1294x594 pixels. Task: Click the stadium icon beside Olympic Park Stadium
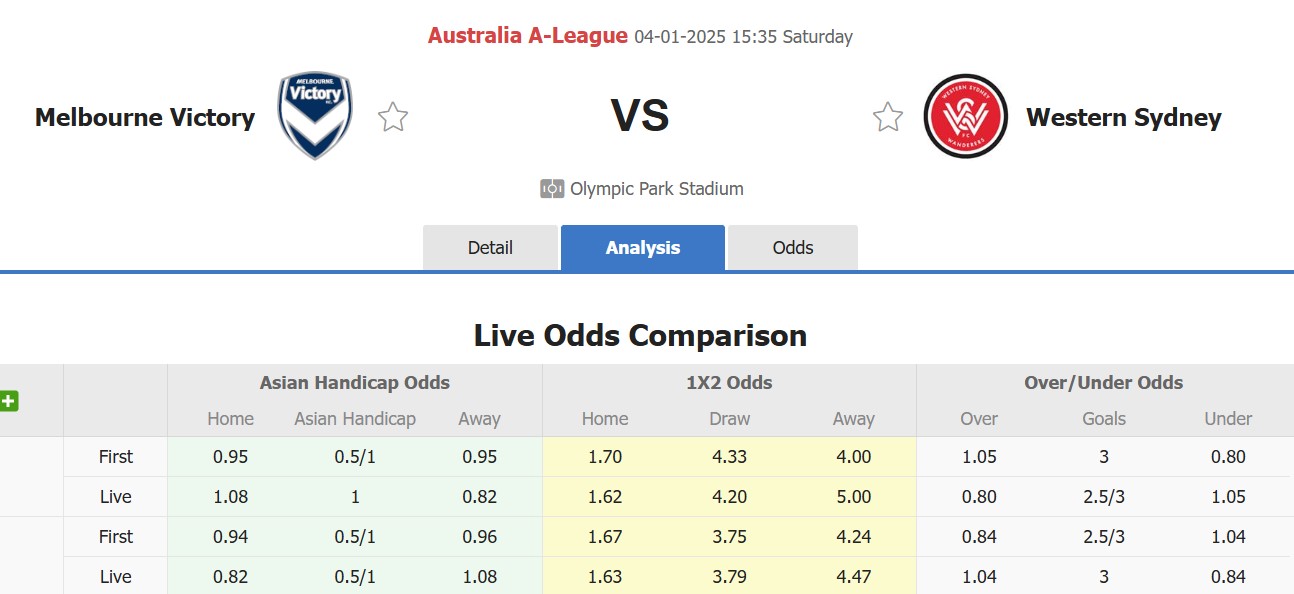point(553,188)
